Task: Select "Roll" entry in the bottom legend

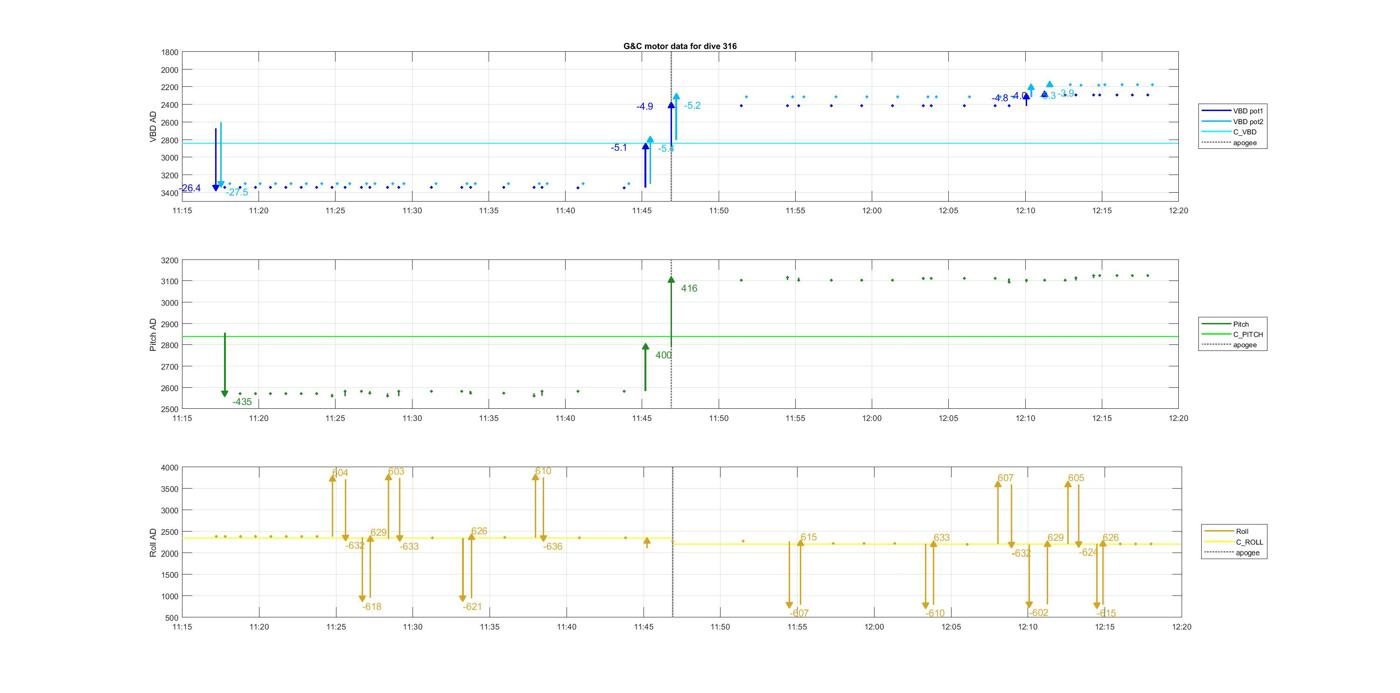Action: [x=1242, y=531]
